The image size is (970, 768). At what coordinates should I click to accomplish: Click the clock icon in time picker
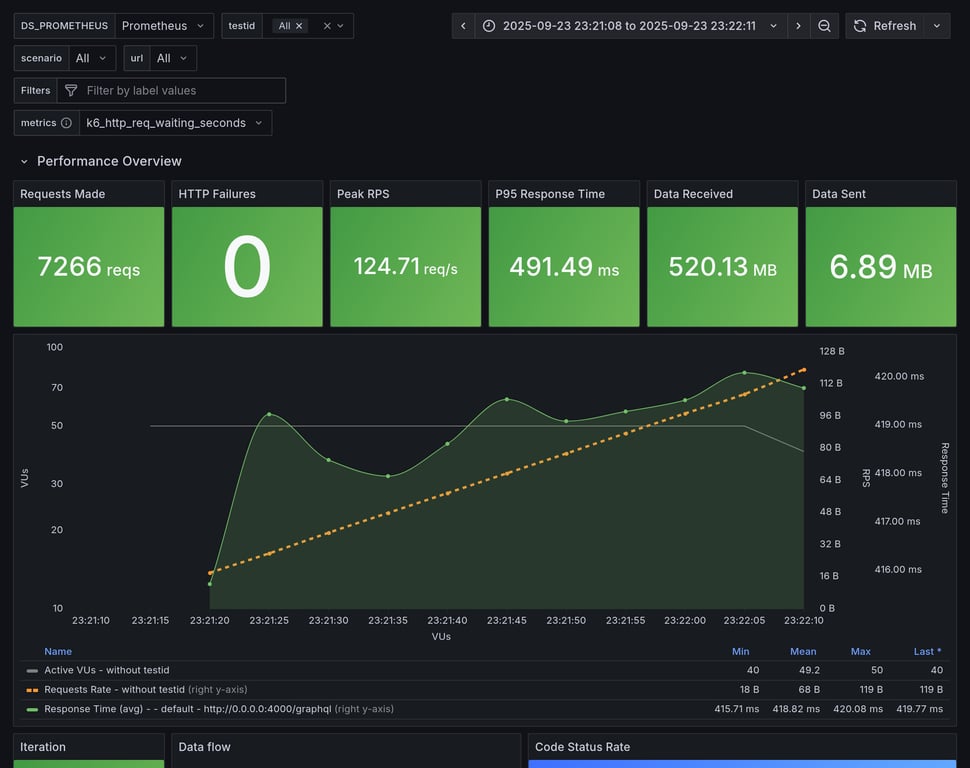(489, 26)
